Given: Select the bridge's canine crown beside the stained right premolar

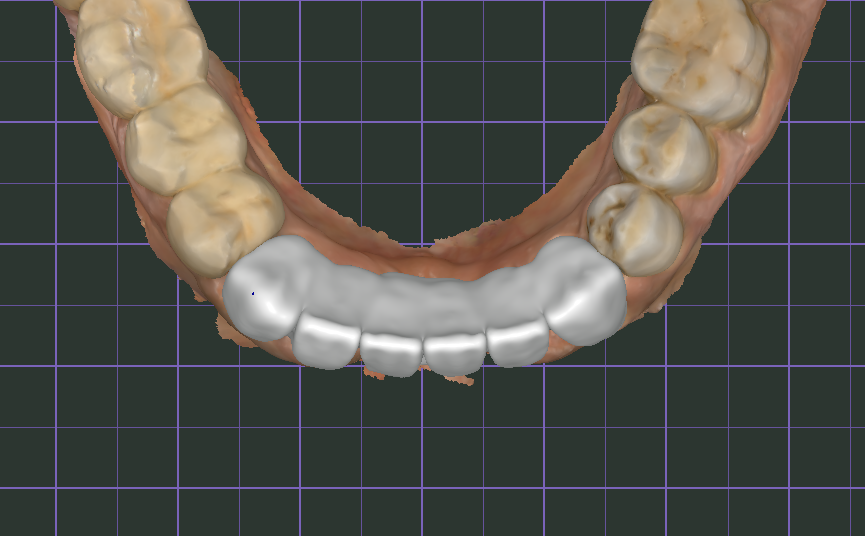Looking at the screenshot, I should click(585, 292).
